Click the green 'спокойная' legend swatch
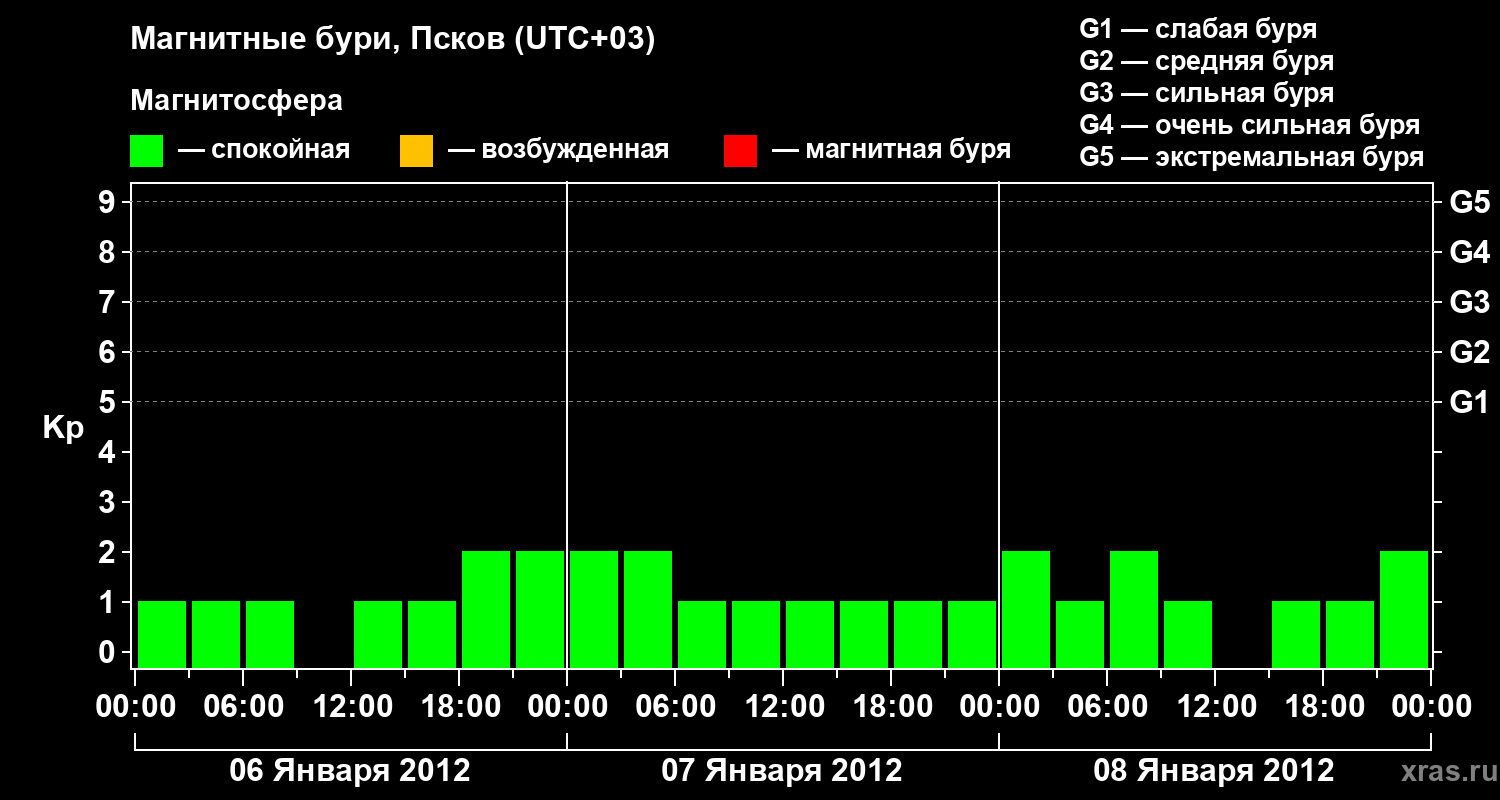Screen dimensions: 1500x800 click(x=147, y=151)
